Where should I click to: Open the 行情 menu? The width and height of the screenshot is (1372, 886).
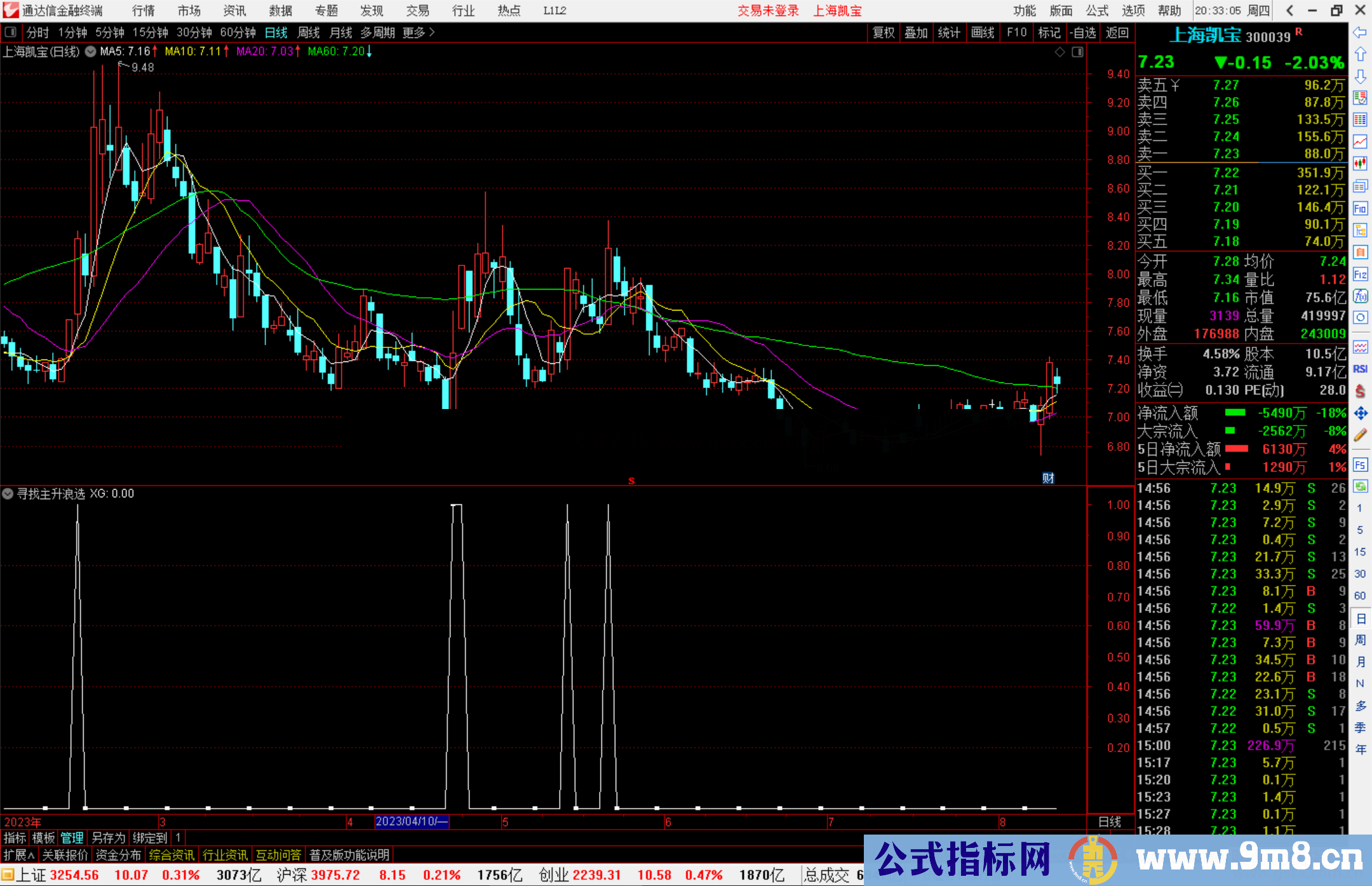[x=144, y=11]
